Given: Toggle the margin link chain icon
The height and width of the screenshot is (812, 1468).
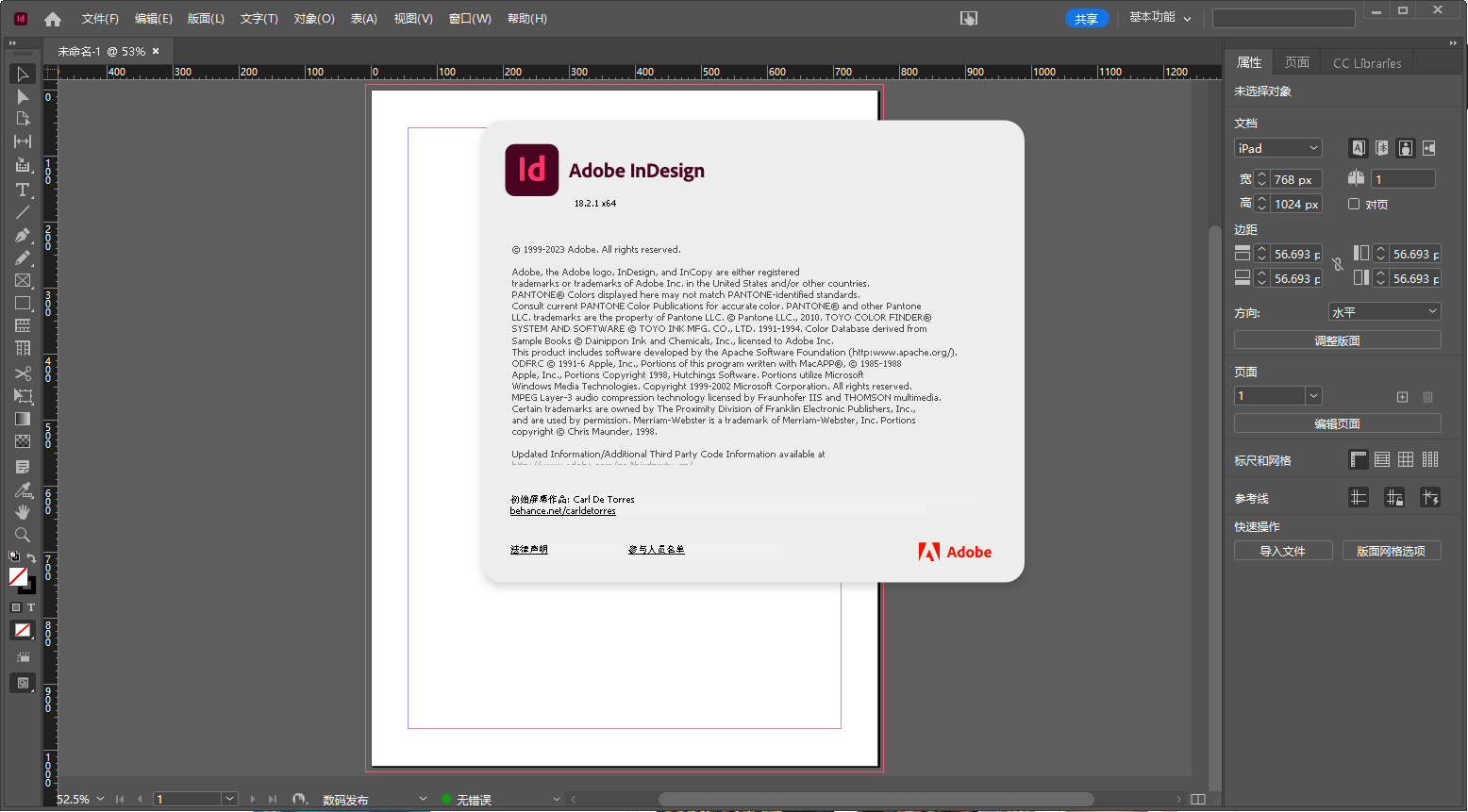Looking at the screenshot, I should click(1338, 265).
